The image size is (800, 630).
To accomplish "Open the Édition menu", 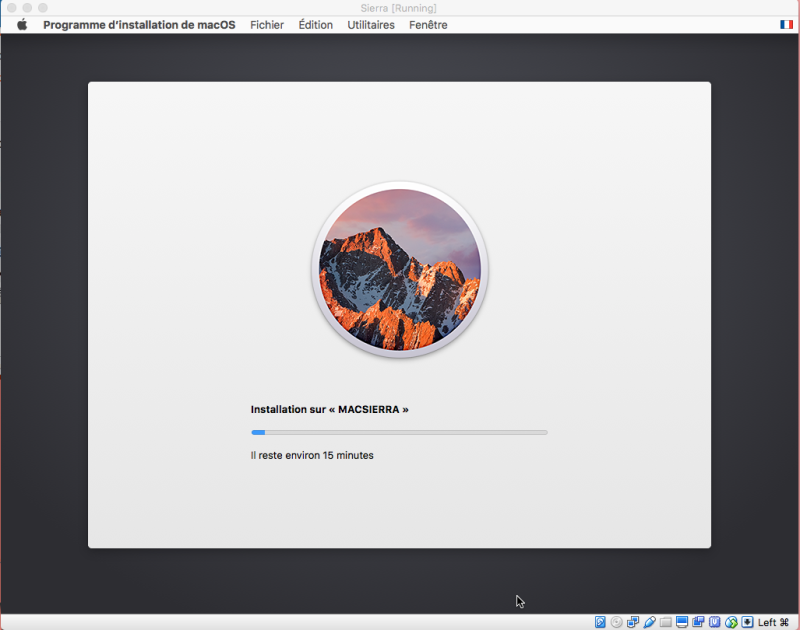I will point(316,24).
